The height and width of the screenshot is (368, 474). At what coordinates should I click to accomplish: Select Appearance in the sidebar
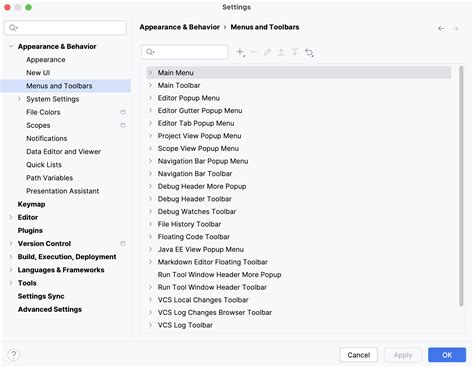pyautogui.click(x=46, y=60)
